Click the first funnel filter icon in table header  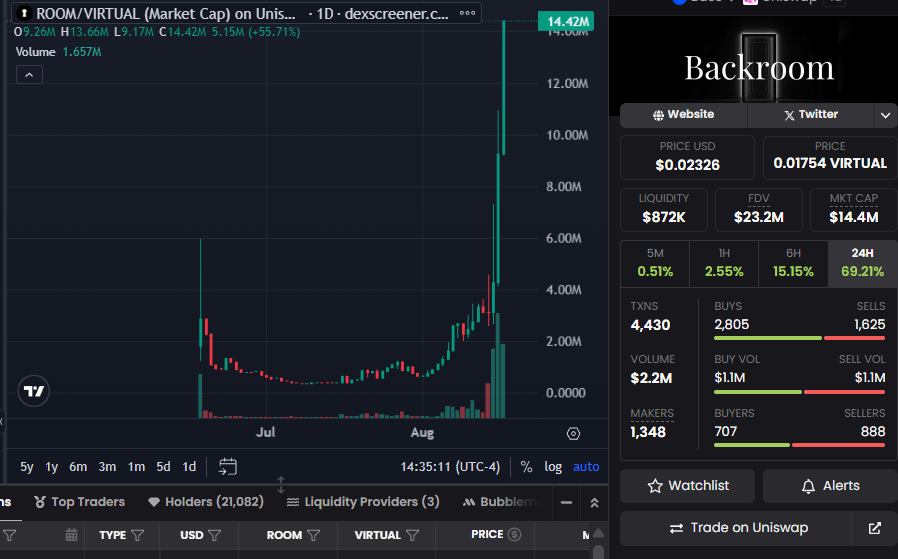tap(10, 535)
